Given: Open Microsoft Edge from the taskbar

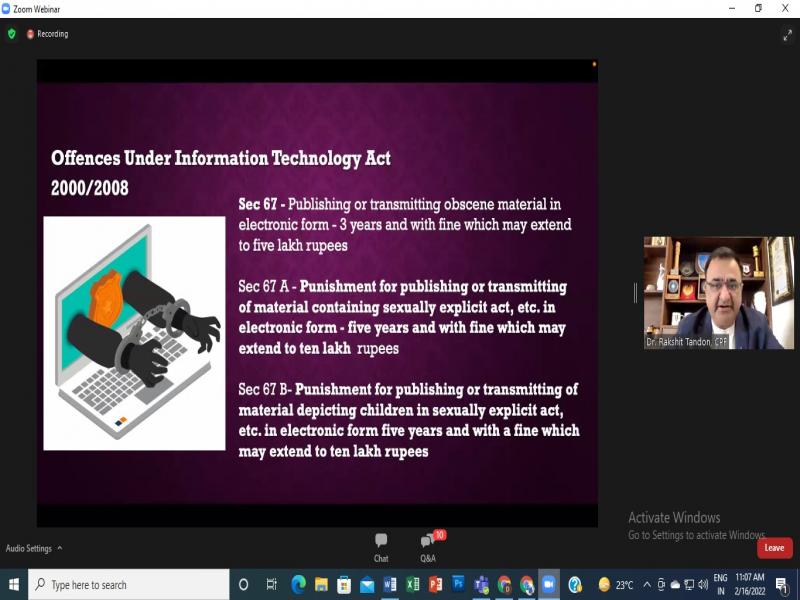Looking at the screenshot, I should [298, 585].
